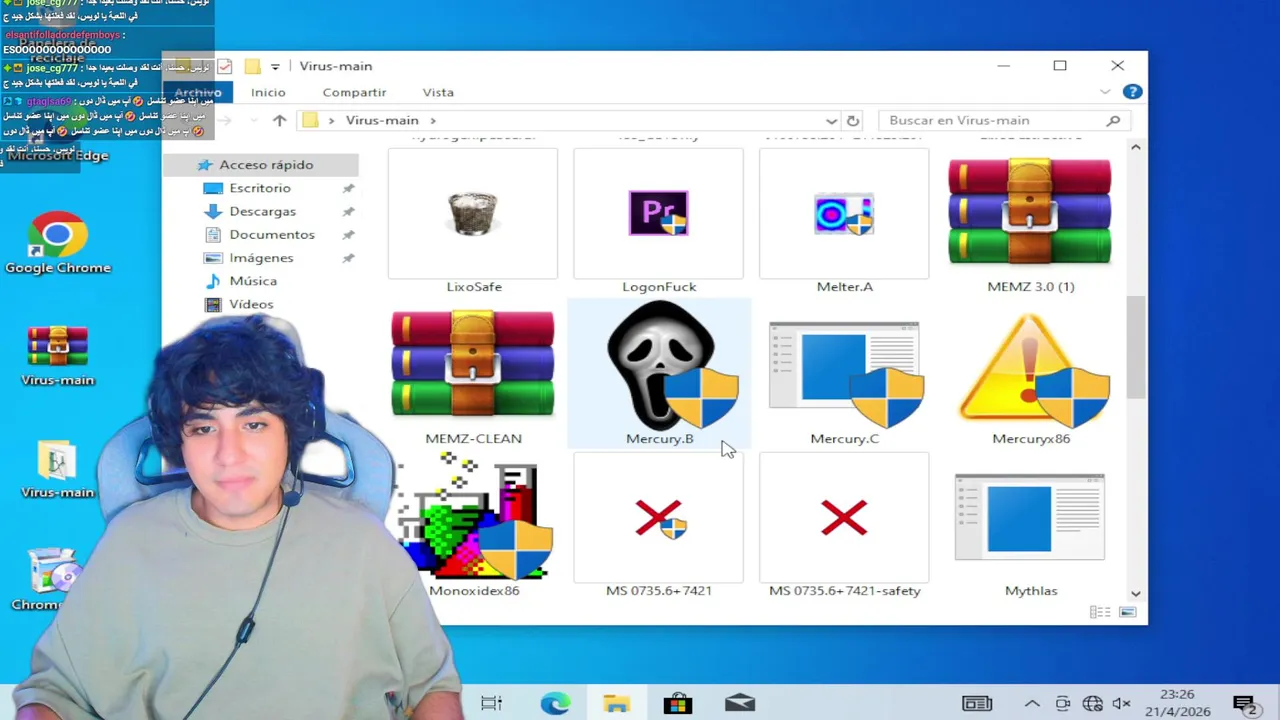Open network globe tray icon
The height and width of the screenshot is (720, 1280).
click(1093, 704)
